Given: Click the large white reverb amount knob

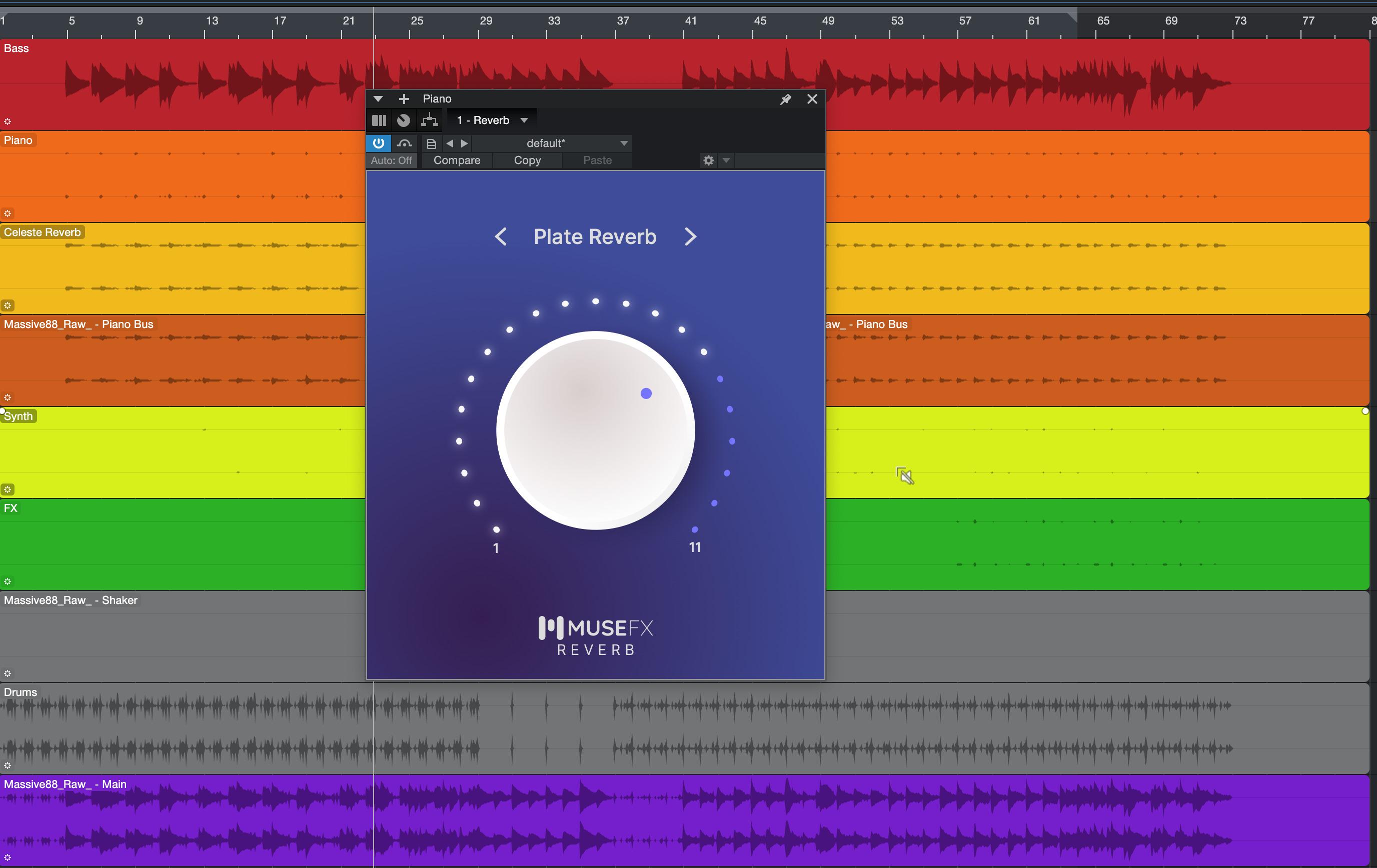Looking at the screenshot, I should pos(595,430).
